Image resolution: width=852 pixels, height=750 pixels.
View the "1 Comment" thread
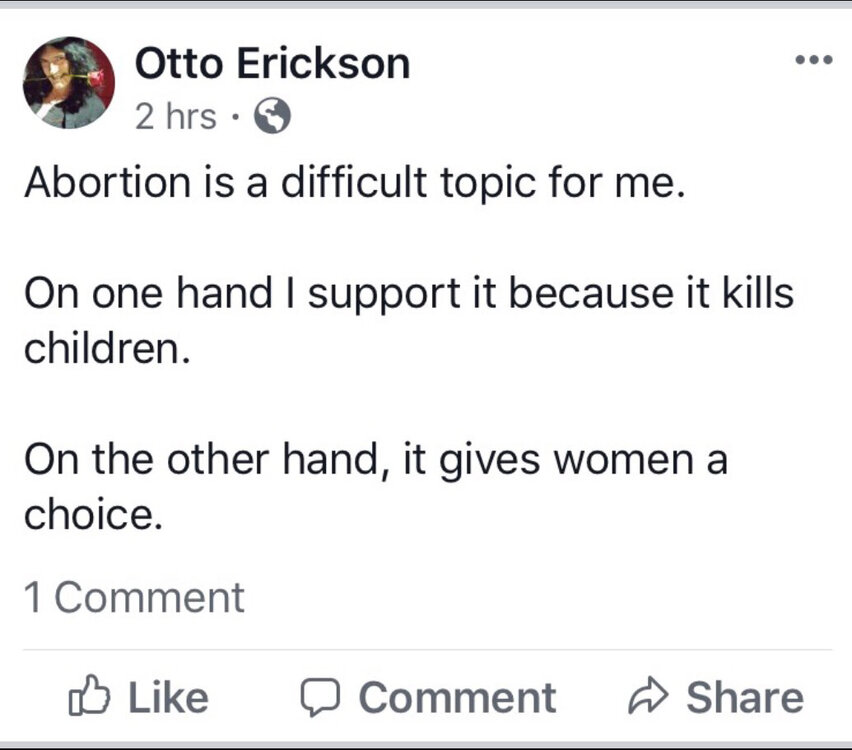[x=133, y=597]
